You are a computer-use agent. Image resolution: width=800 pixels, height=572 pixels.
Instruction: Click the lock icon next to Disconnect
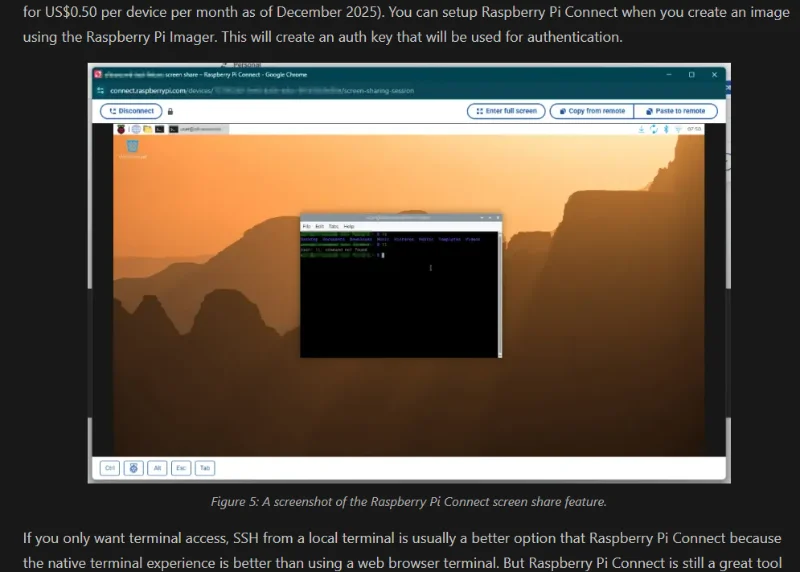click(x=171, y=111)
